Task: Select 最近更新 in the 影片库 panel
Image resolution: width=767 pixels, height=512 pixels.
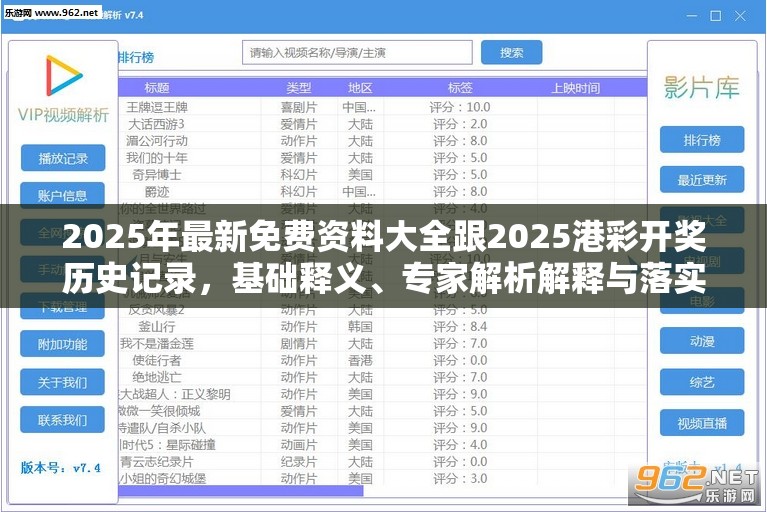Action: (x=702, y=179)
